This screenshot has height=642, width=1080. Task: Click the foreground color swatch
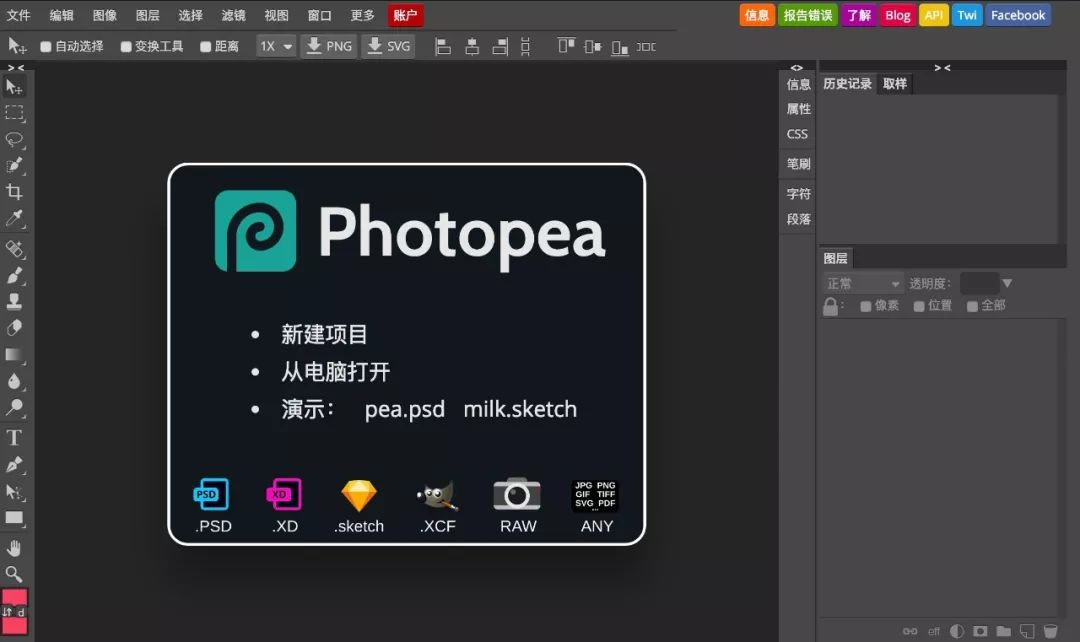click(14, 596)
